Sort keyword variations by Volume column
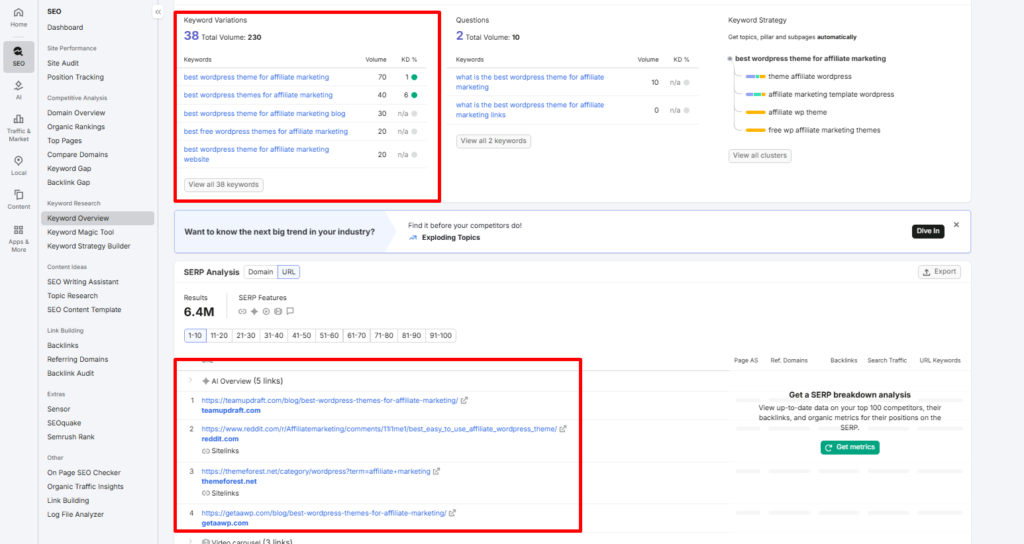The image size is (1024, 544). coord(376,59)
